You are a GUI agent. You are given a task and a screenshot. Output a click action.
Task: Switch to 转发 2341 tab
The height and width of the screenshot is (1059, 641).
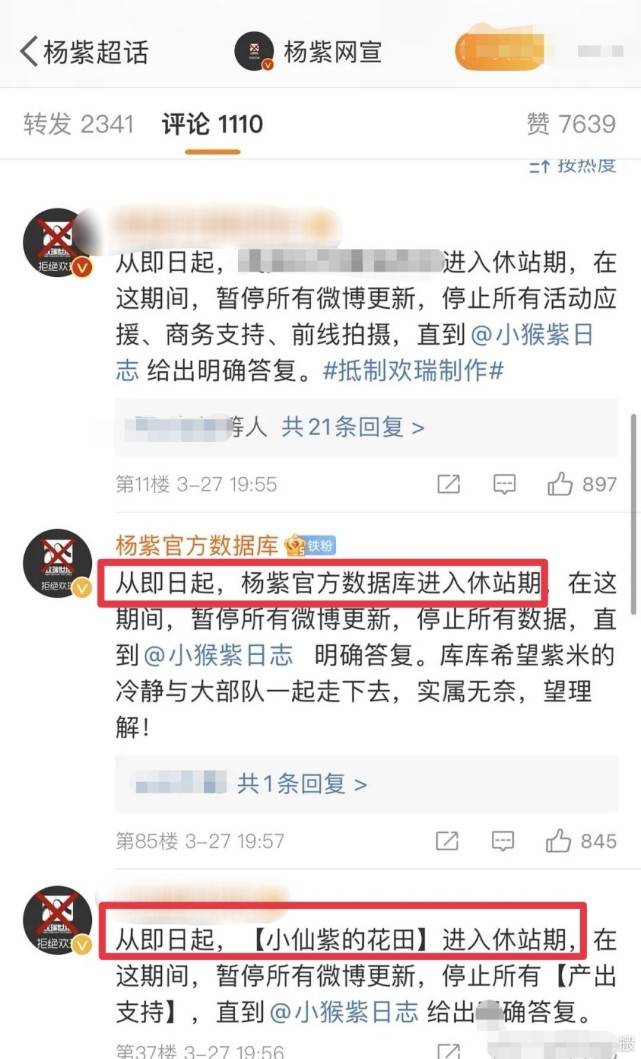coord(78,124)
